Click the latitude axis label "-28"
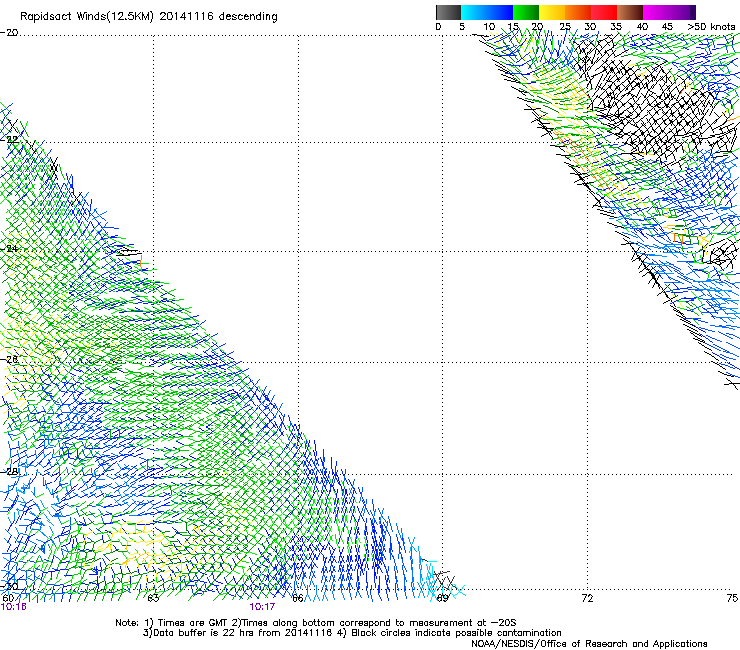The image size is (740, 650). 9,471
